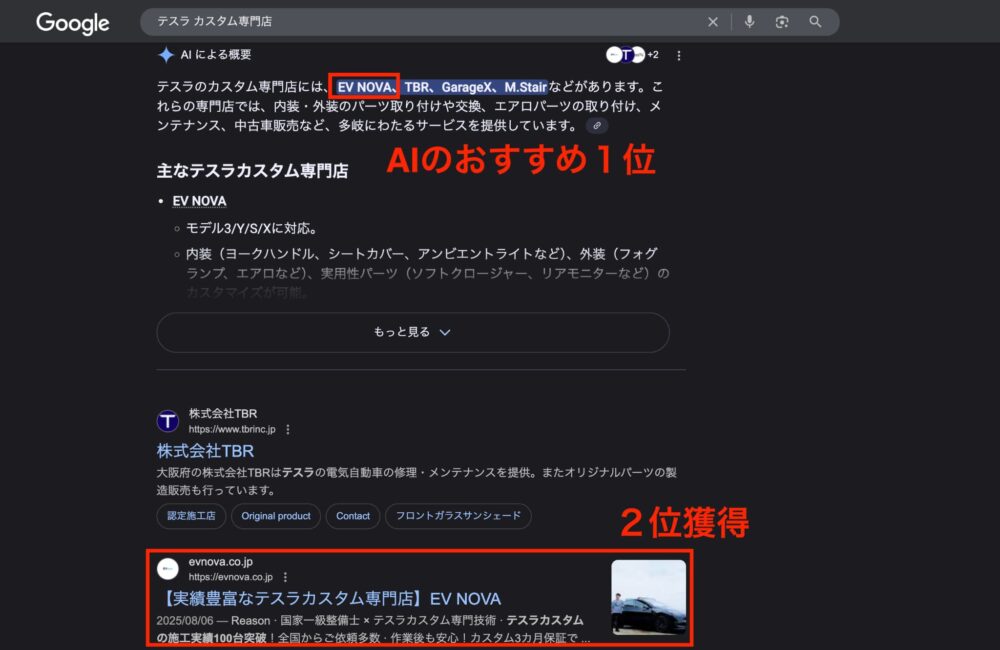Click the evnova.co.jp result favicon
Screen dimensions: 1000x650
click(167, 569)
